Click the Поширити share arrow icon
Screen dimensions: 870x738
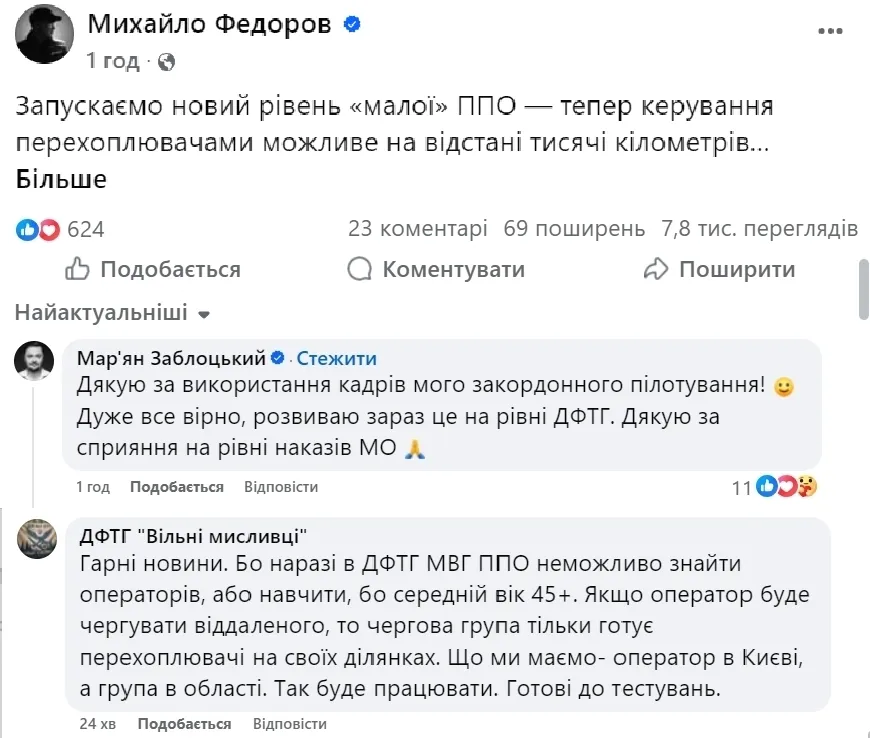(x=659, y=269)
